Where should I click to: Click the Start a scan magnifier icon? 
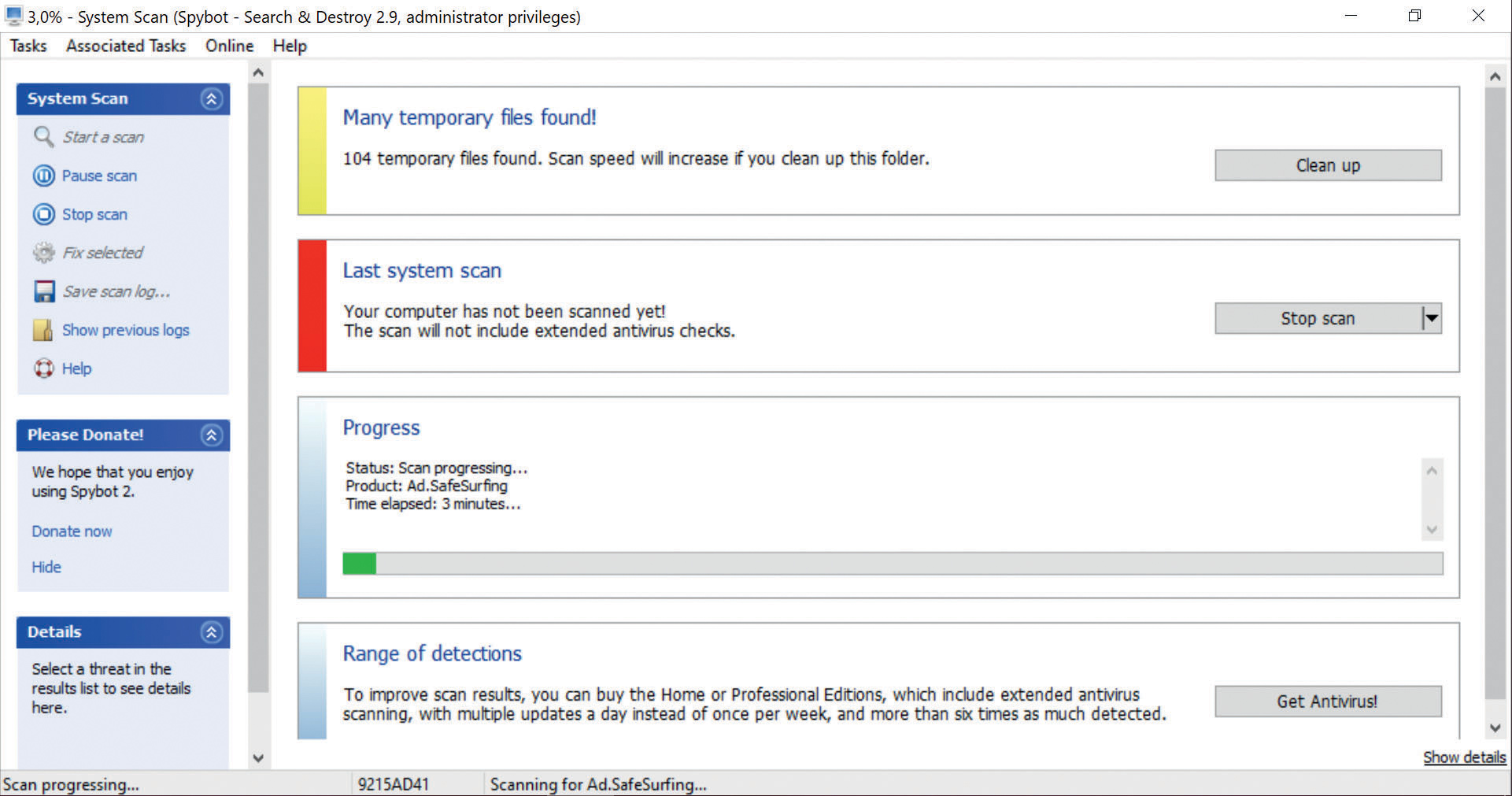point(43,137)
